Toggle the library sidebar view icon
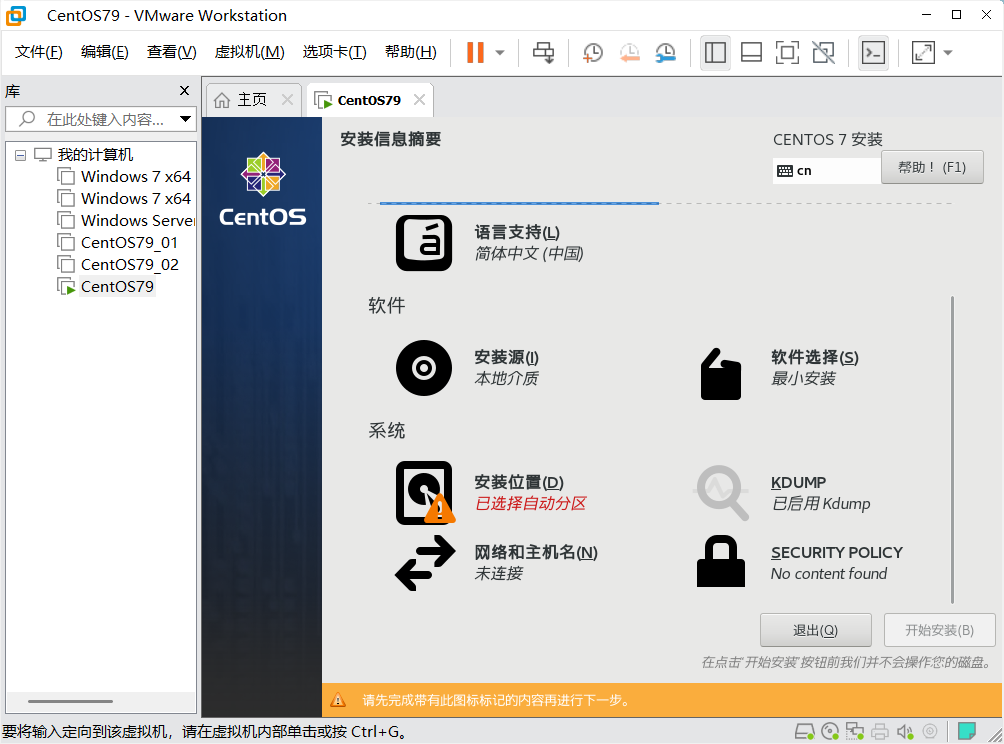This screenshot has width=1004, height=744. pyautogui.click(x=715, y=53)
